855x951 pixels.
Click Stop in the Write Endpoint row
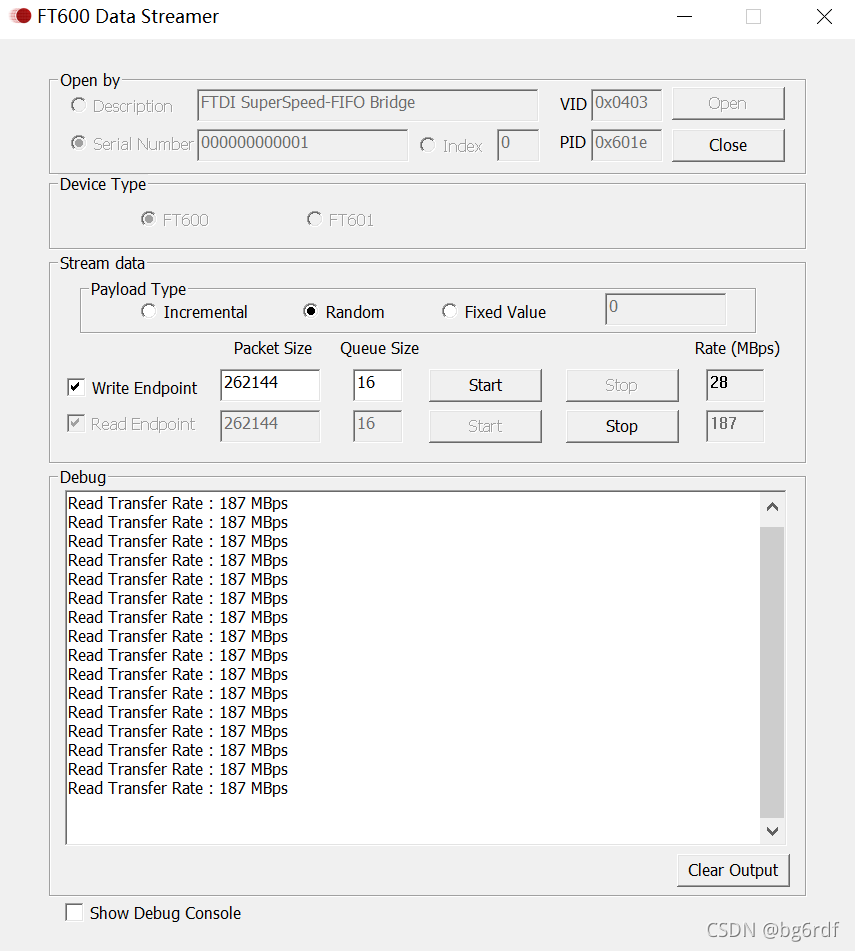(x=622, y=385)
